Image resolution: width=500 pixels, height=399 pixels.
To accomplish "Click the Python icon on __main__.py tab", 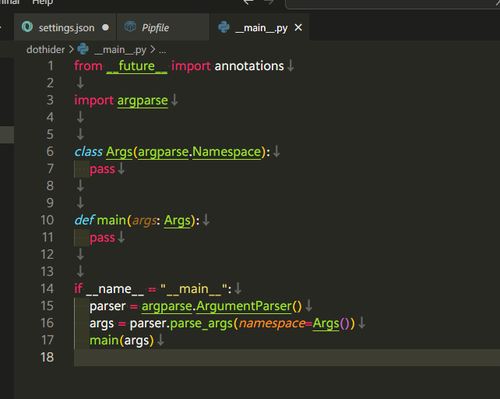I will (x=224, y=27).
